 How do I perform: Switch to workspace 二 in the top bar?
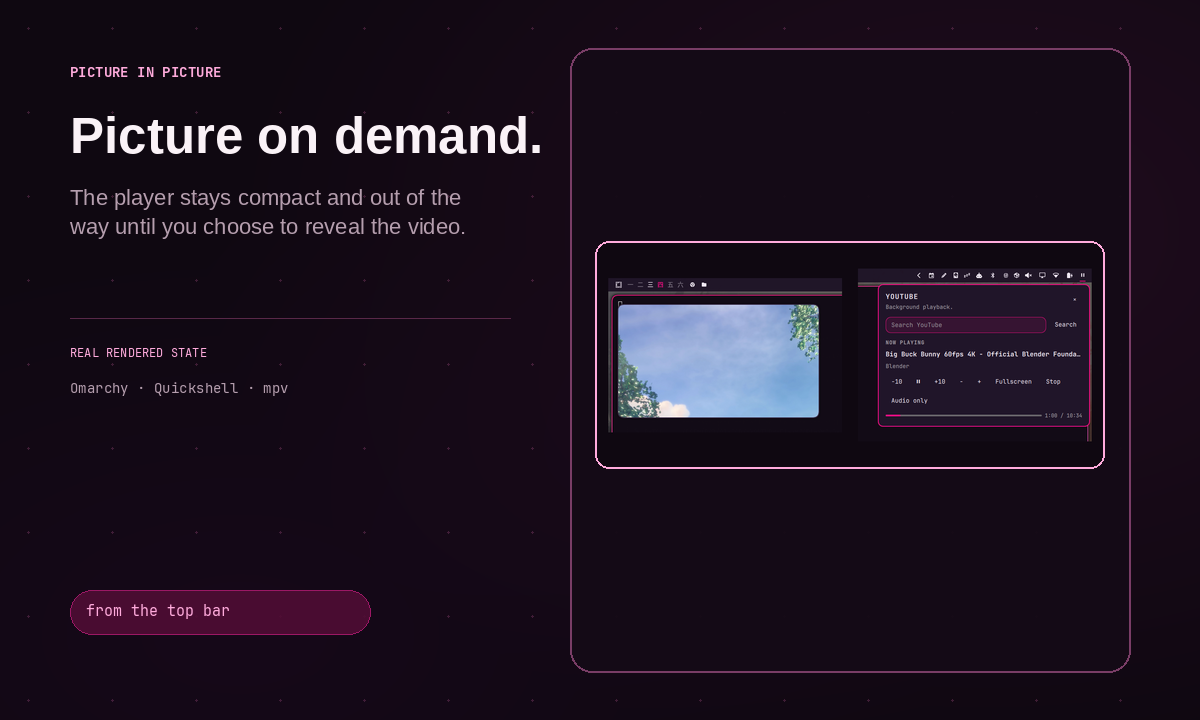click(x=641, y=285)
